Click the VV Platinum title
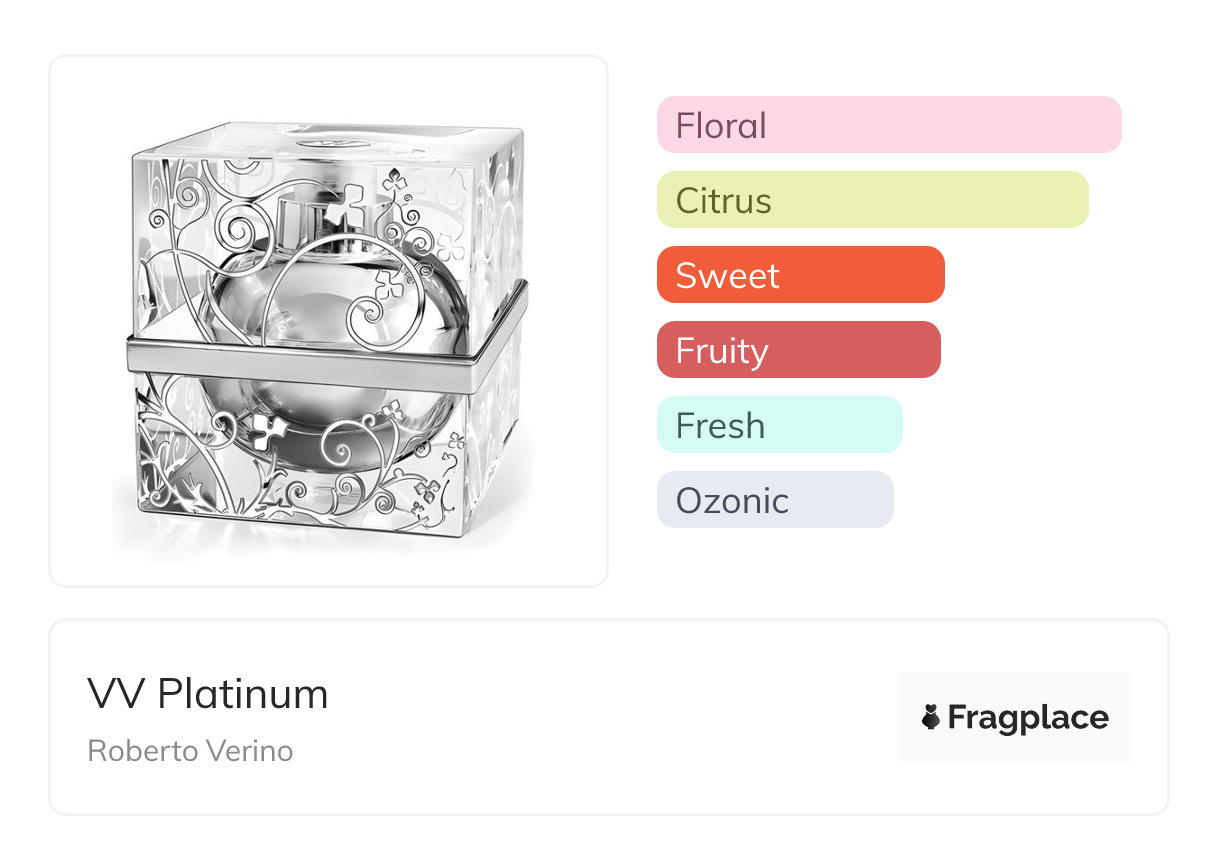The height and width of the screenshot is (864, 1218). pos(208,694)
